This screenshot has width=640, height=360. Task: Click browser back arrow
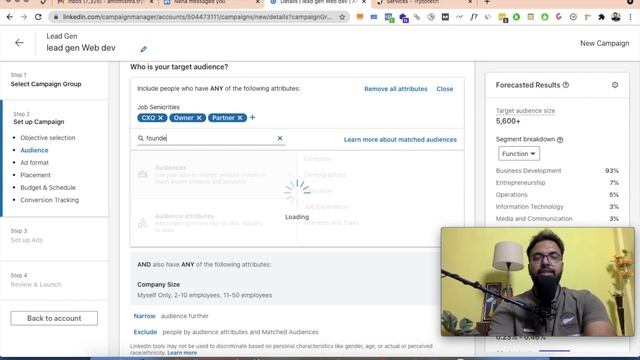pos(10,17)
